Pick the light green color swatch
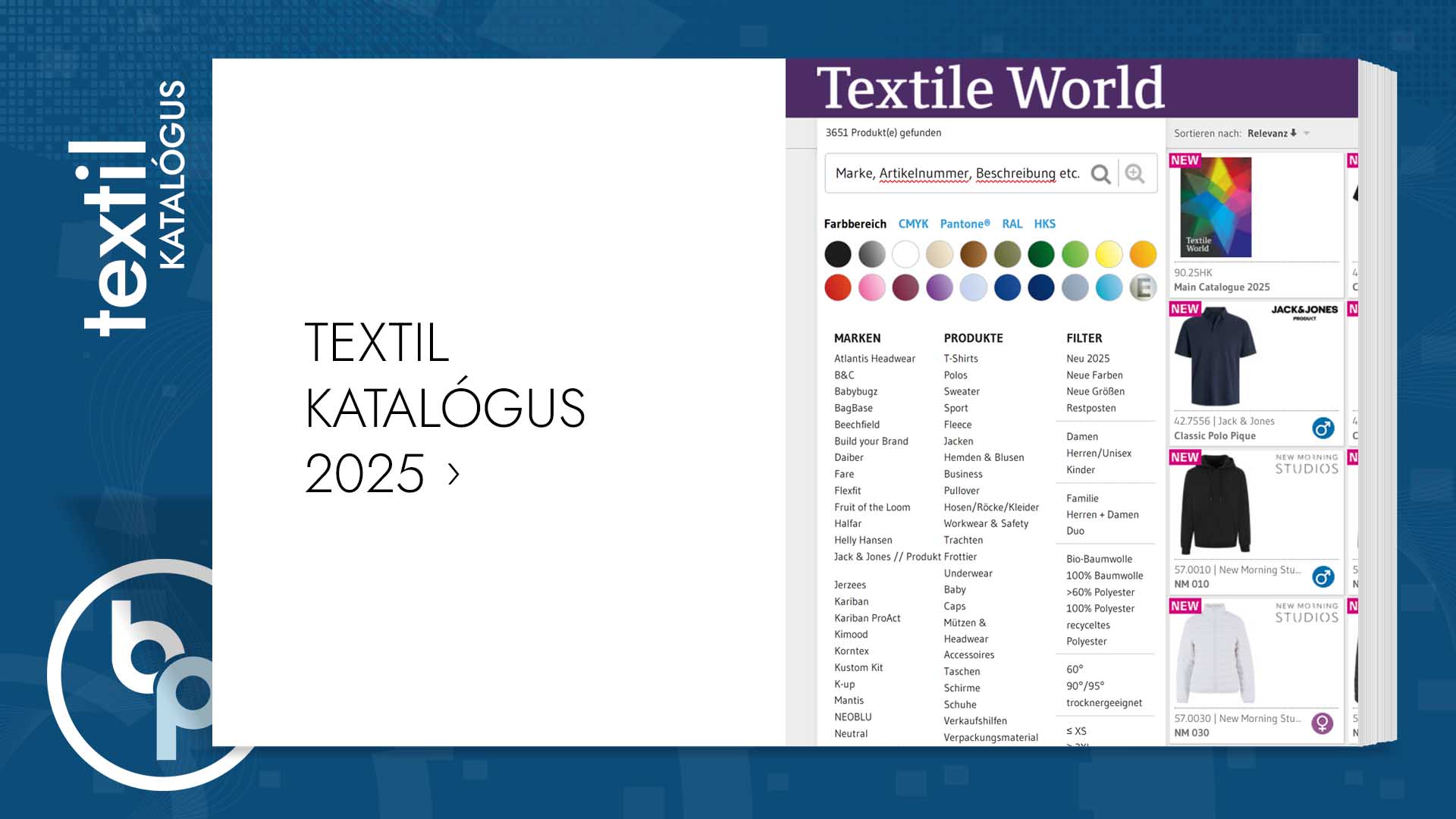Screen dimensions: 1456x819 point(1075,254)
